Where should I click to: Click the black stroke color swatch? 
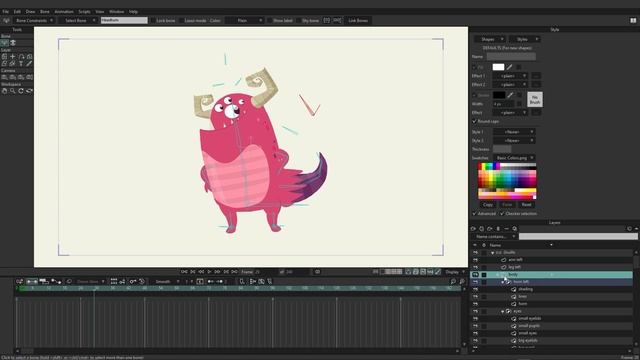point(499,95)
